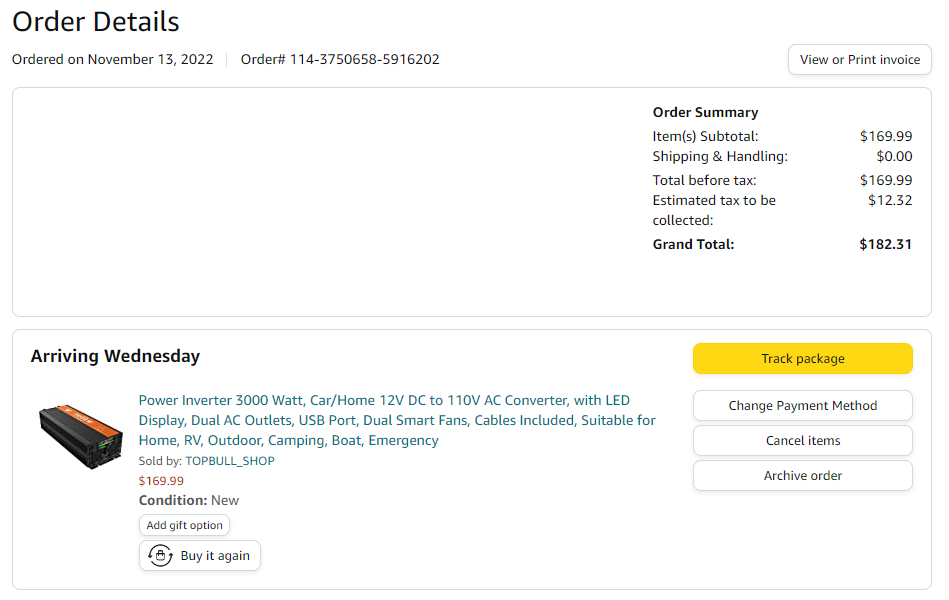Click the Buy it again cart icon

pos(160,556)
